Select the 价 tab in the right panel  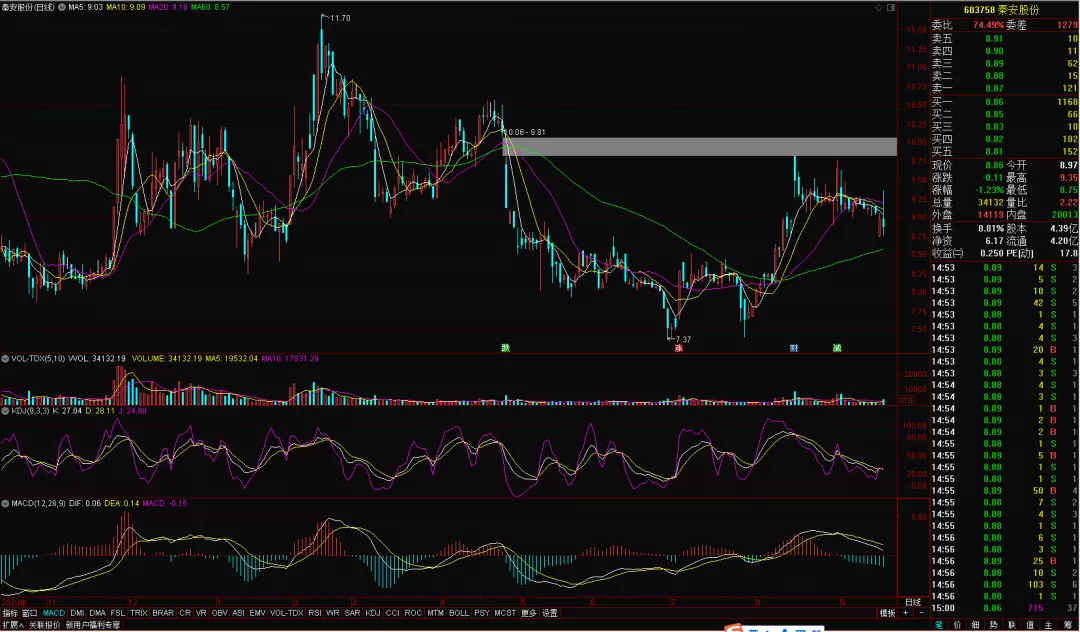click(x=957, y=625)
